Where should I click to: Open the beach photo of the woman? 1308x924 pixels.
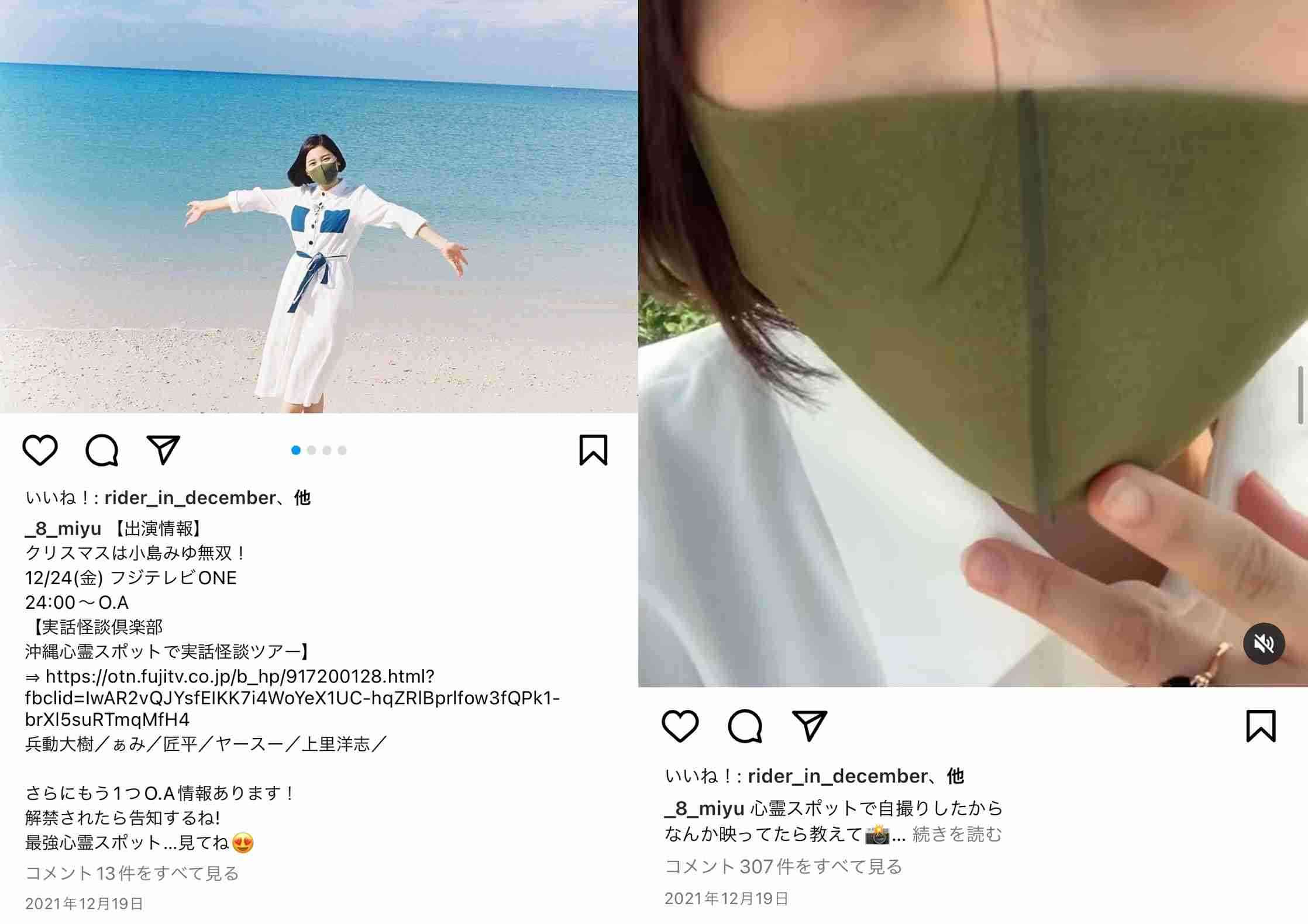(x=319, y=206)
